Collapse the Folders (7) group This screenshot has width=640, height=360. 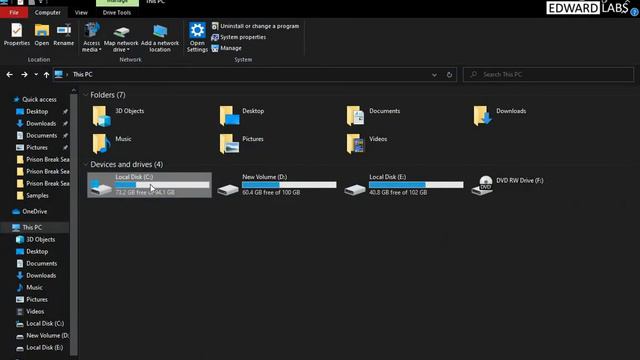coord(86,95)
